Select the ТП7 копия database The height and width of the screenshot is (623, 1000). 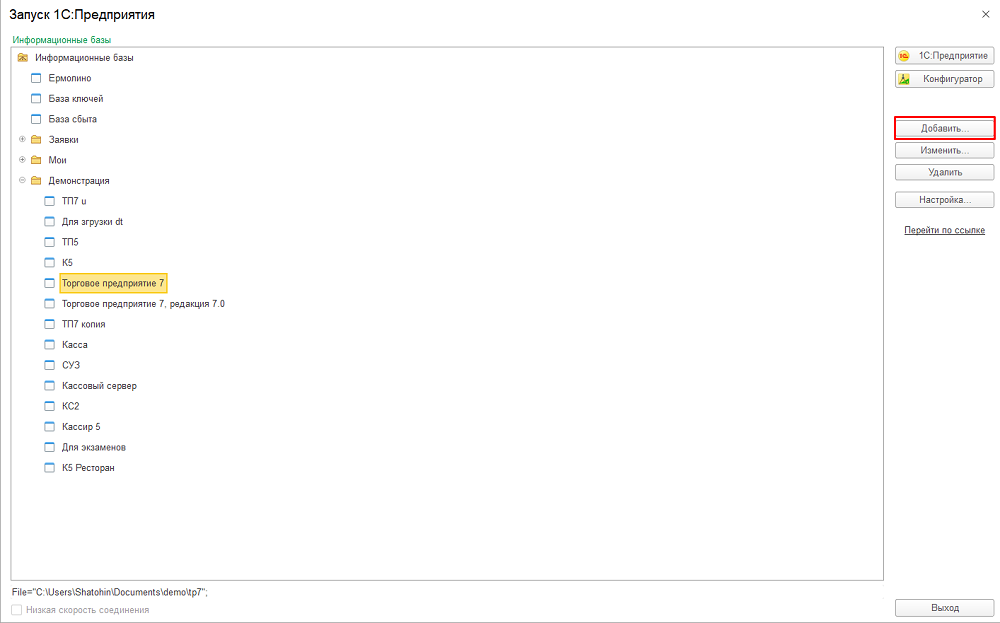(84, 324)
